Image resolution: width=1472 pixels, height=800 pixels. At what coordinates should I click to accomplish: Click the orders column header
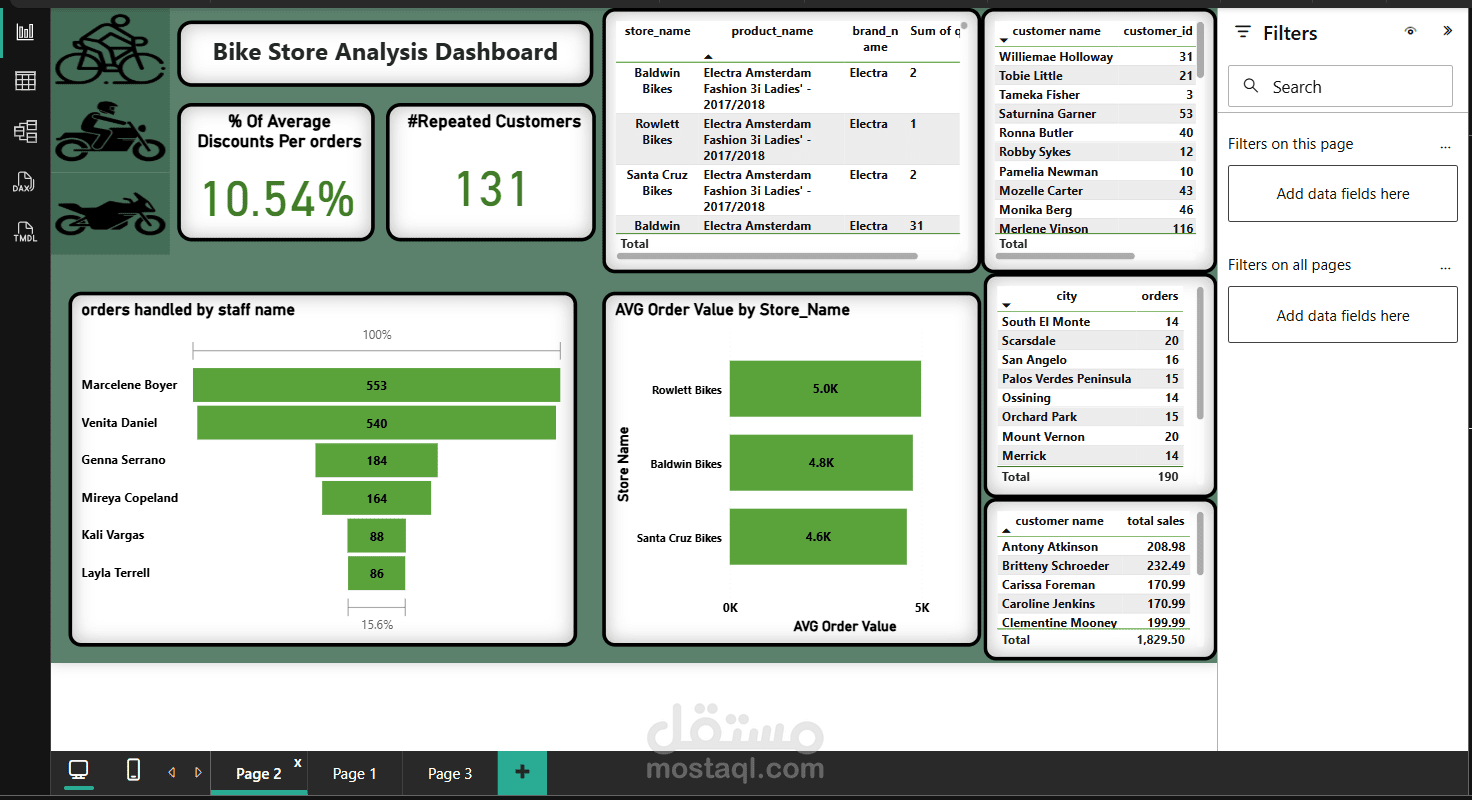click(x=1160, y=296)
